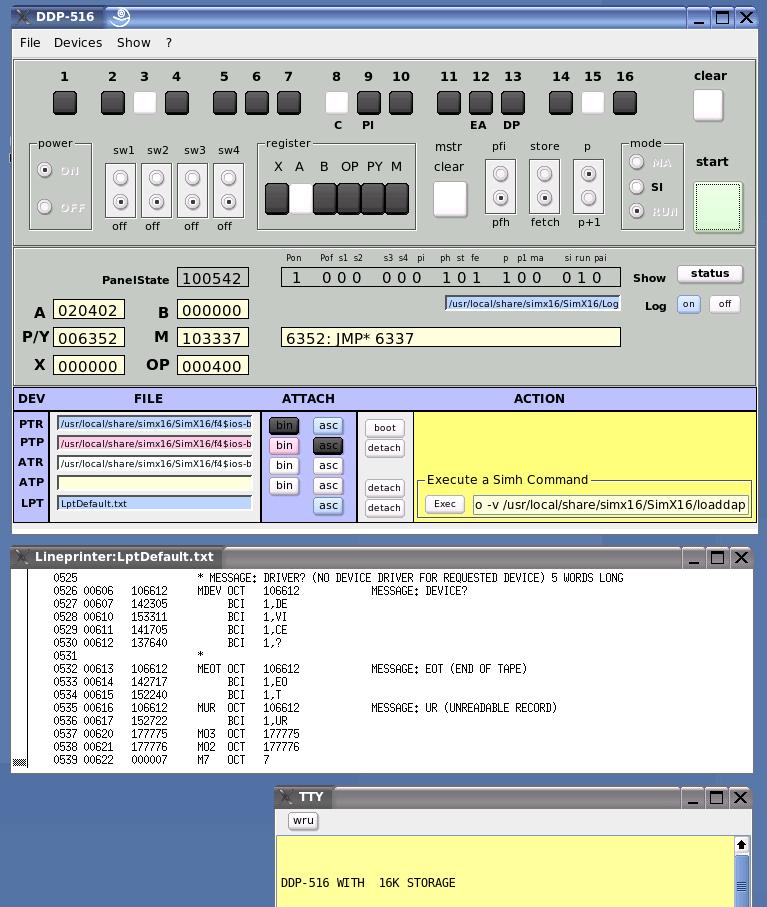Toggle front panel bit switch 4

176,103
